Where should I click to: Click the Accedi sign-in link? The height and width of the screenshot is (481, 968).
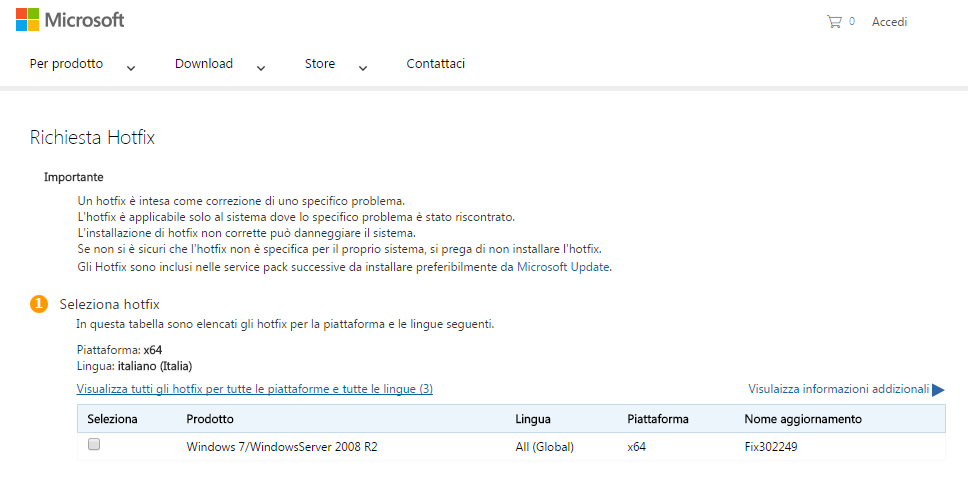pyautogui.click(x=889, y=22)
